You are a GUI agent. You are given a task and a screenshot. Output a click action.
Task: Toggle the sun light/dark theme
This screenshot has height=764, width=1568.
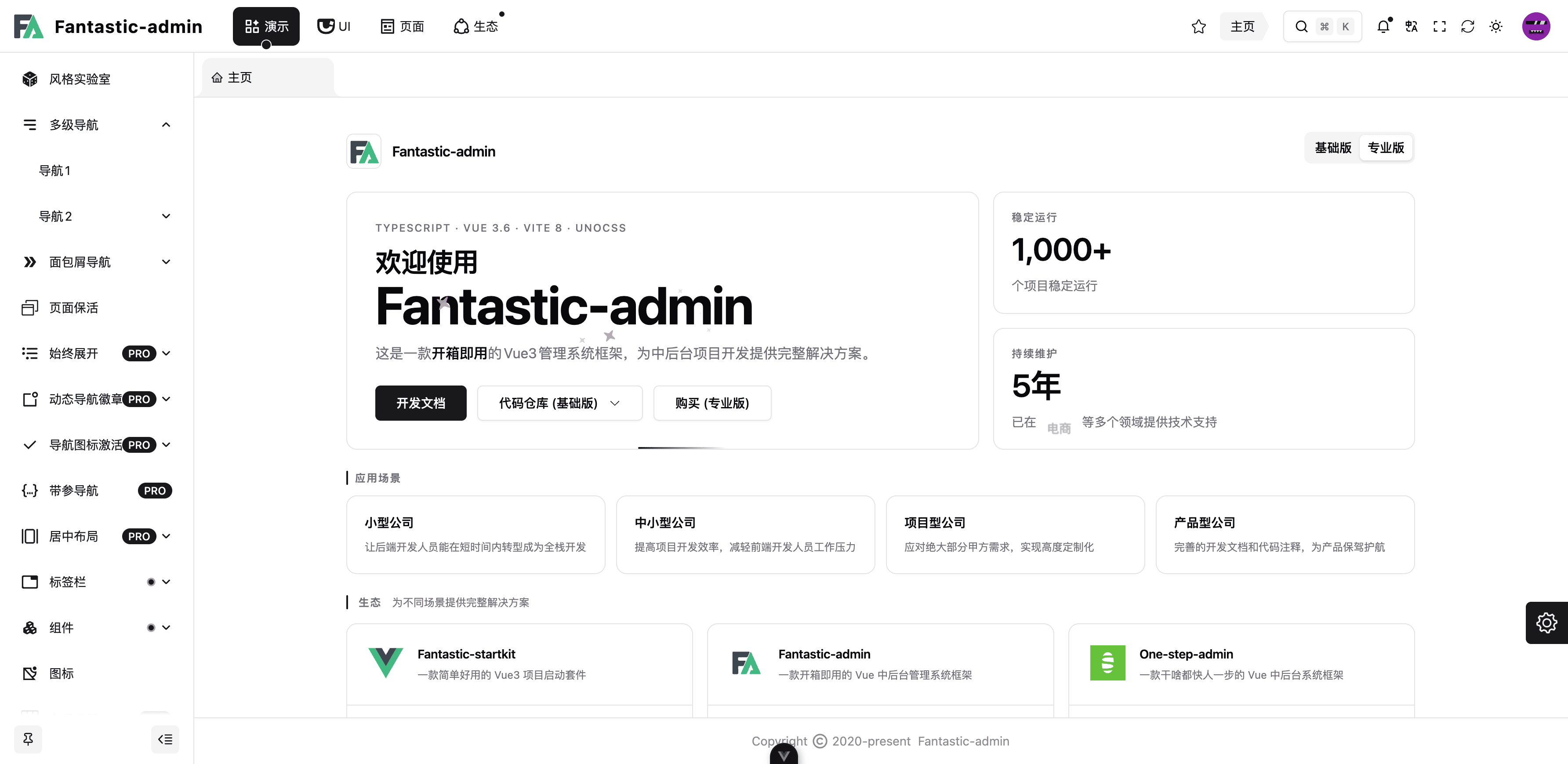pyautogui.click(x=1495, y=26)
